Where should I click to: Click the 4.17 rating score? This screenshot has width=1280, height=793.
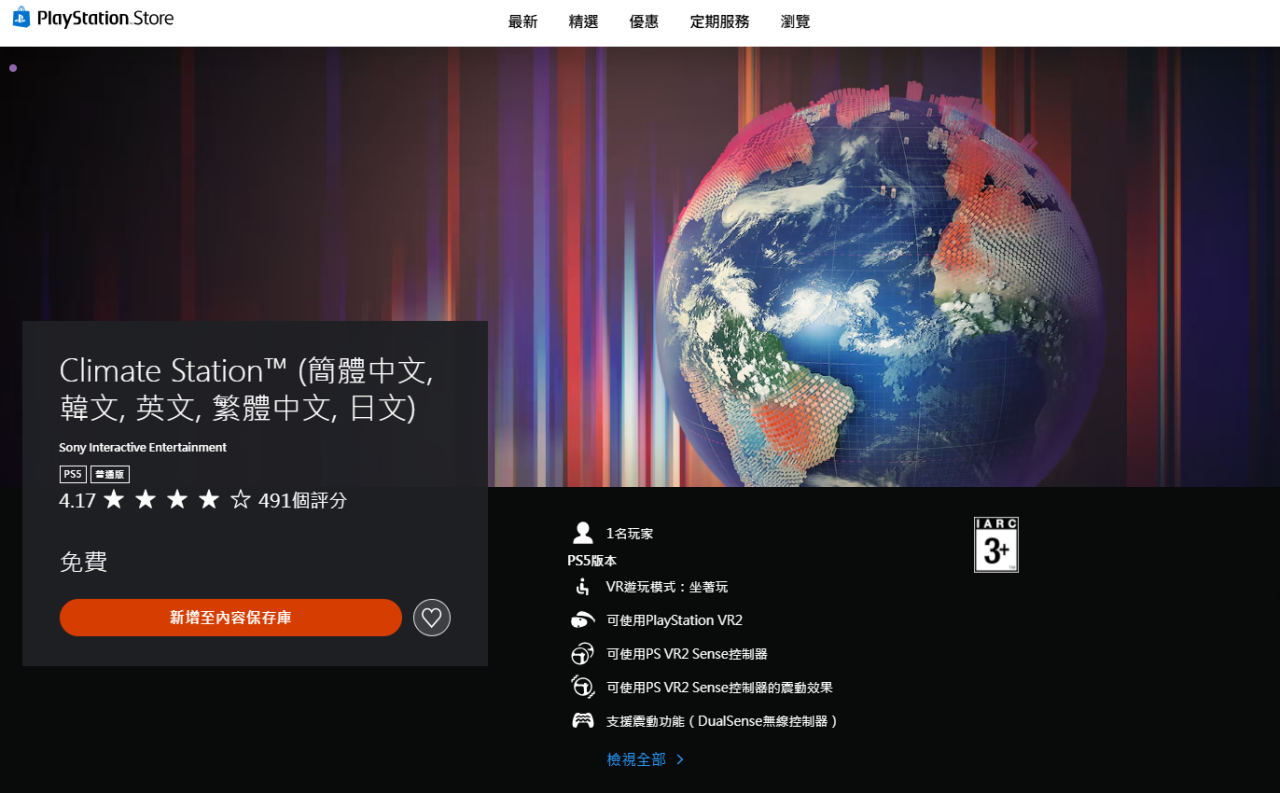click(77, 500)
